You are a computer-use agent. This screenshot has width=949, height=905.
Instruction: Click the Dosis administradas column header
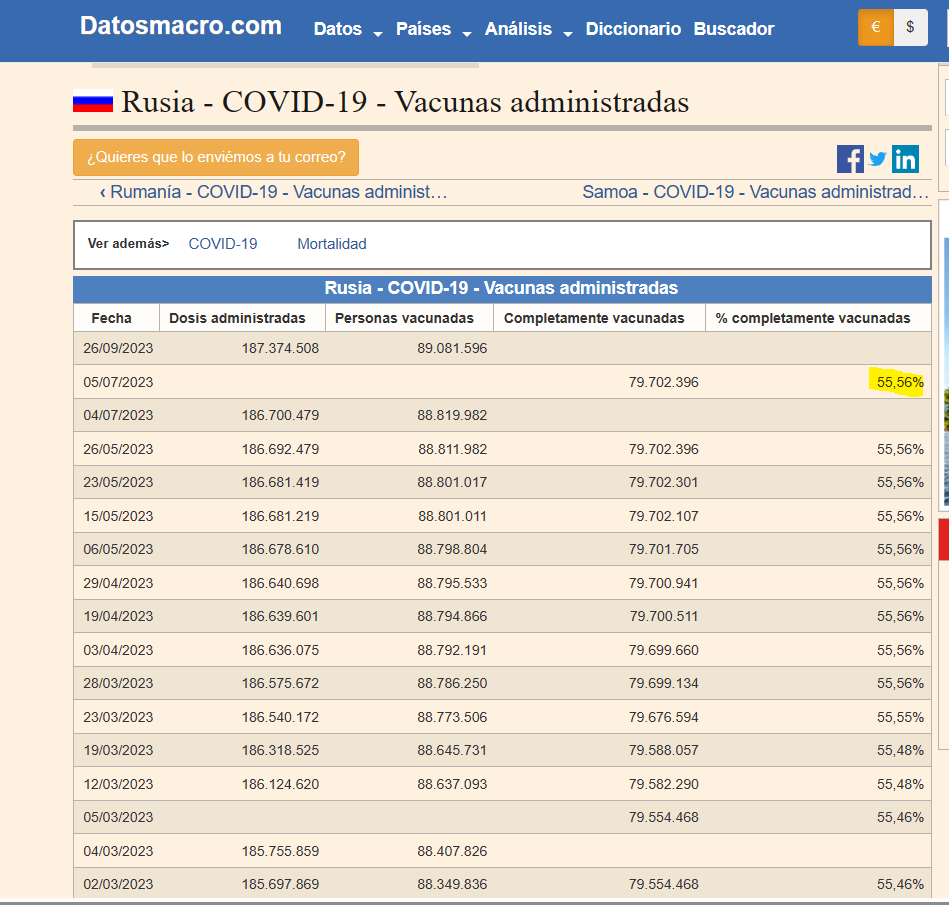237,318
